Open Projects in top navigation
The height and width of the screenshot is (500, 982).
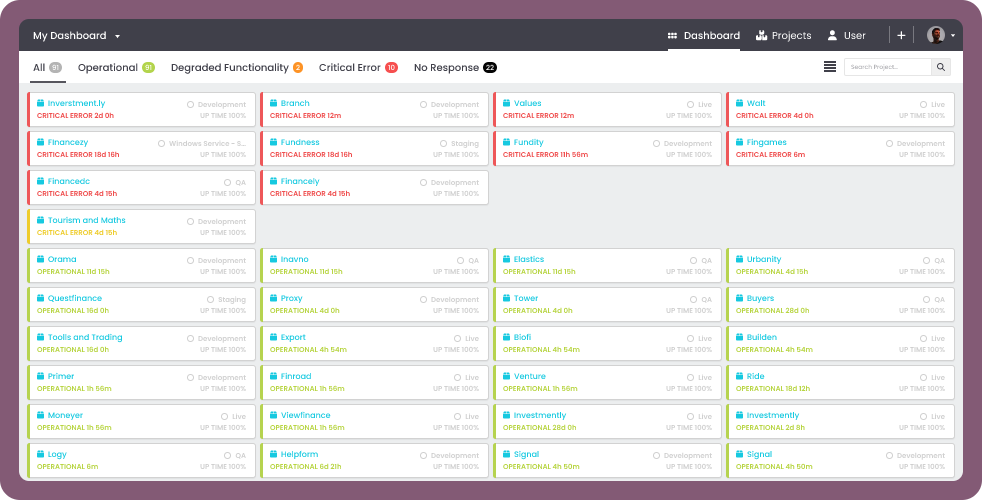pos(783,36)
